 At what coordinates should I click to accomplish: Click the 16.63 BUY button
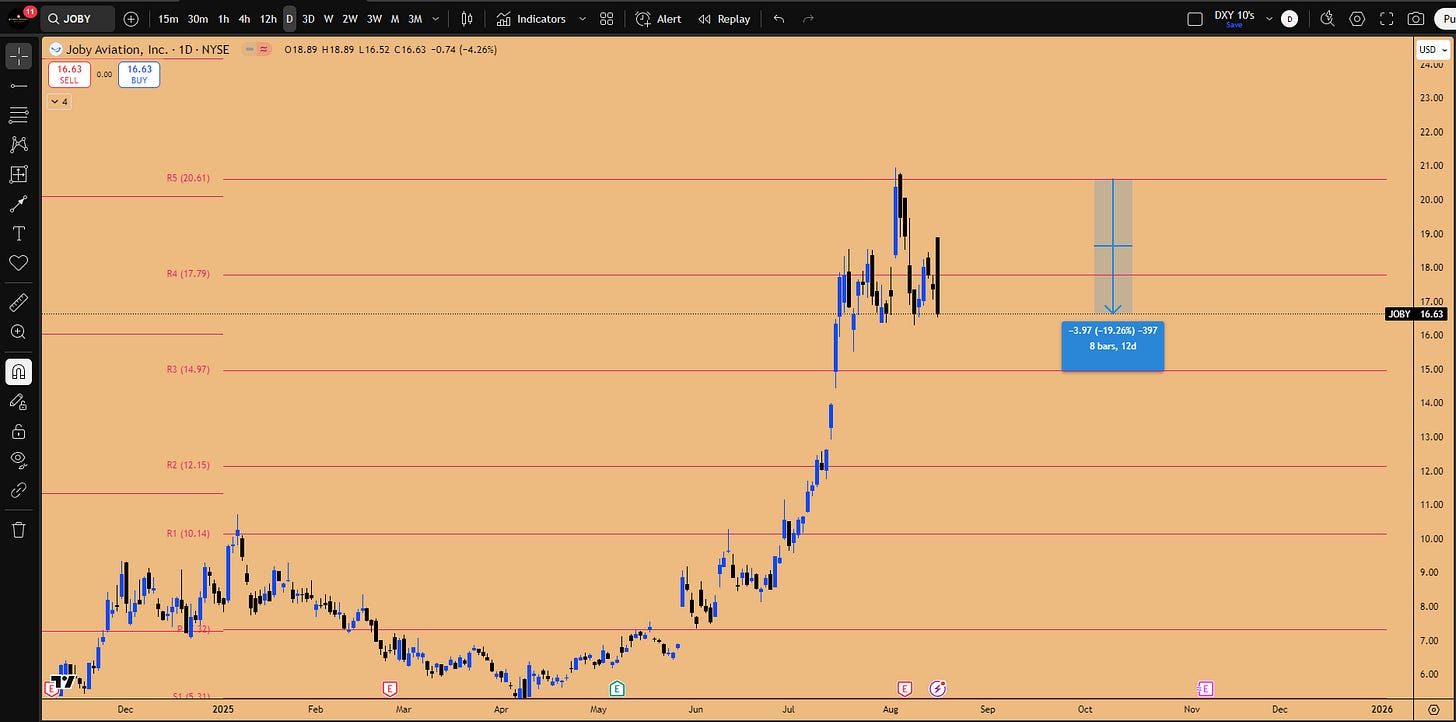139,74
